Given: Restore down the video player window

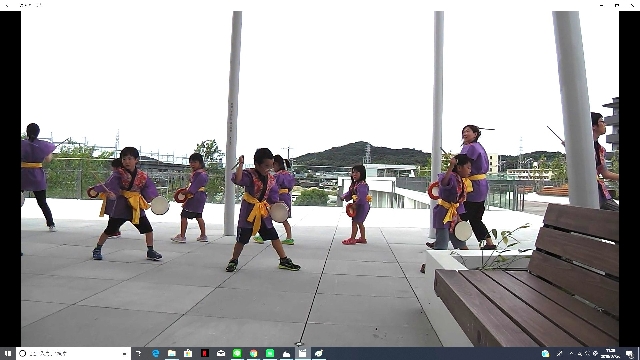Looking at the screenshot, I should [617, 5].
